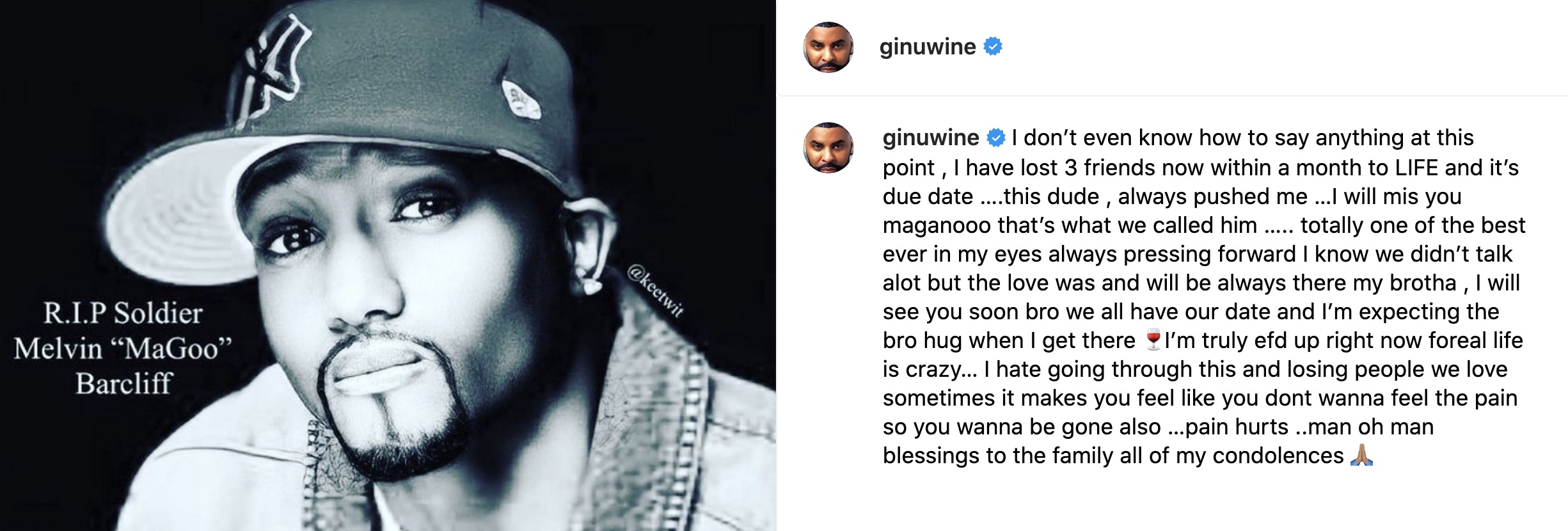Image resolution: width=1568 pixels, height=531 pixels.
Task: Click the "R.I.P Soldier" overlay text
Action: (x=123, y=313)
